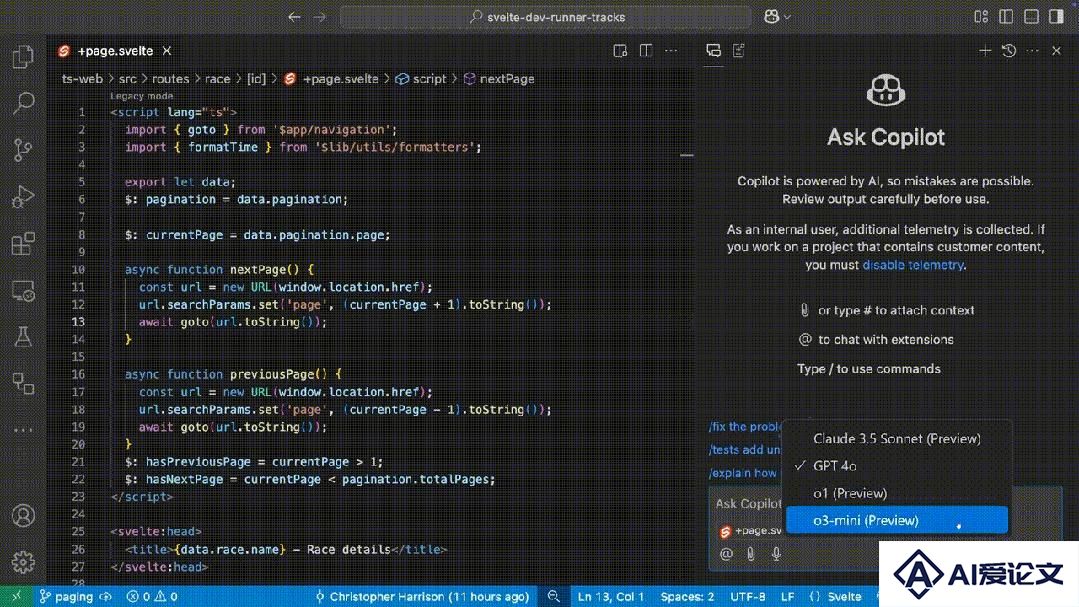Select Claude 3.5 Sonnet (Preview) model

(x=897, y=438)
